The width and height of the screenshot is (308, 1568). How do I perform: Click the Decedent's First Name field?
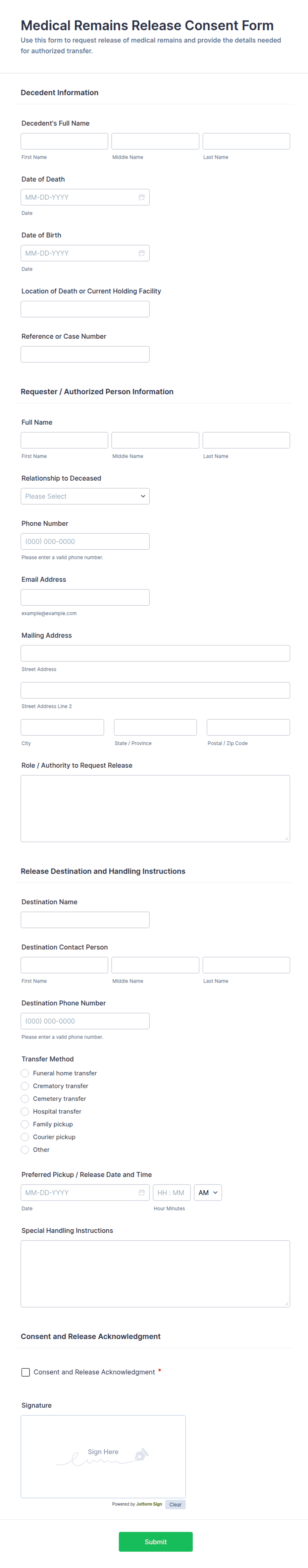click(x=64, y=141)
